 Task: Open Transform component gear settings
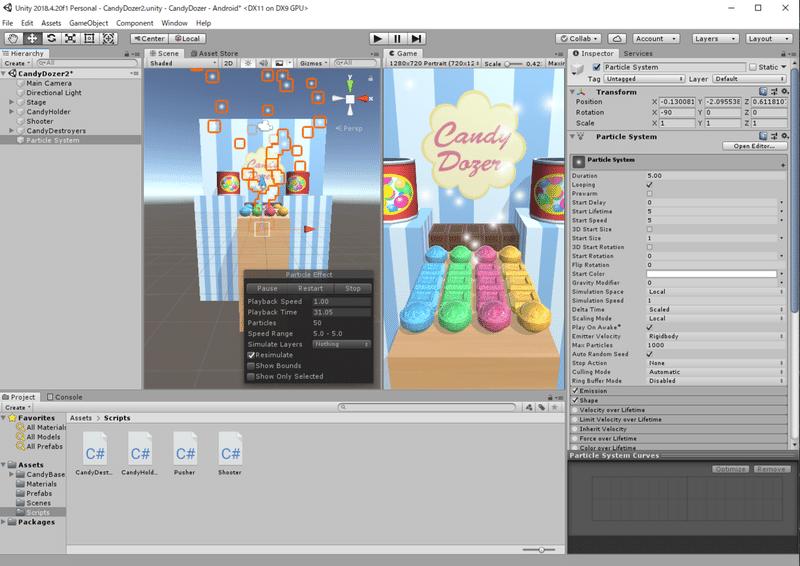[x=785, y=91]
